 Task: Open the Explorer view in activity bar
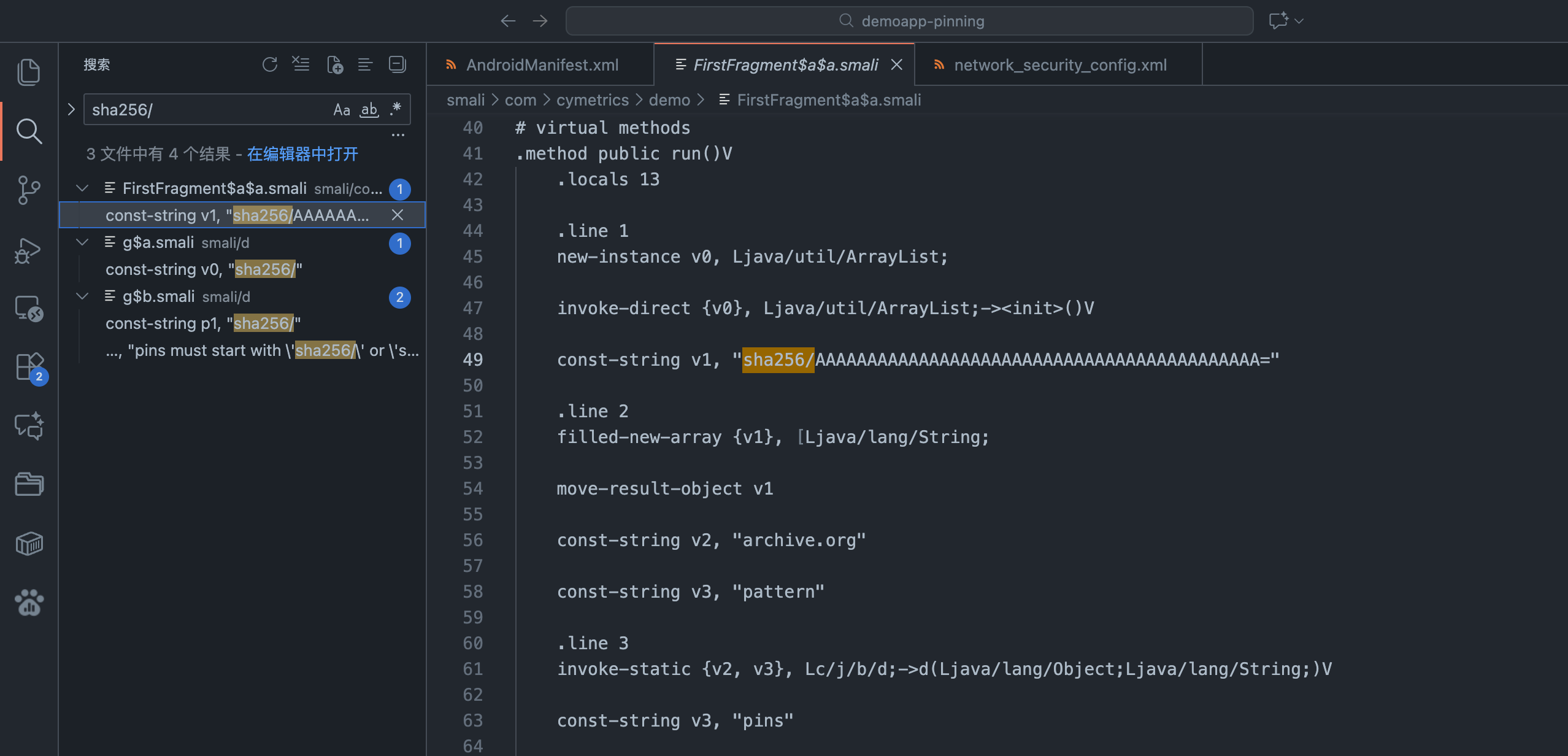point(29,72)
